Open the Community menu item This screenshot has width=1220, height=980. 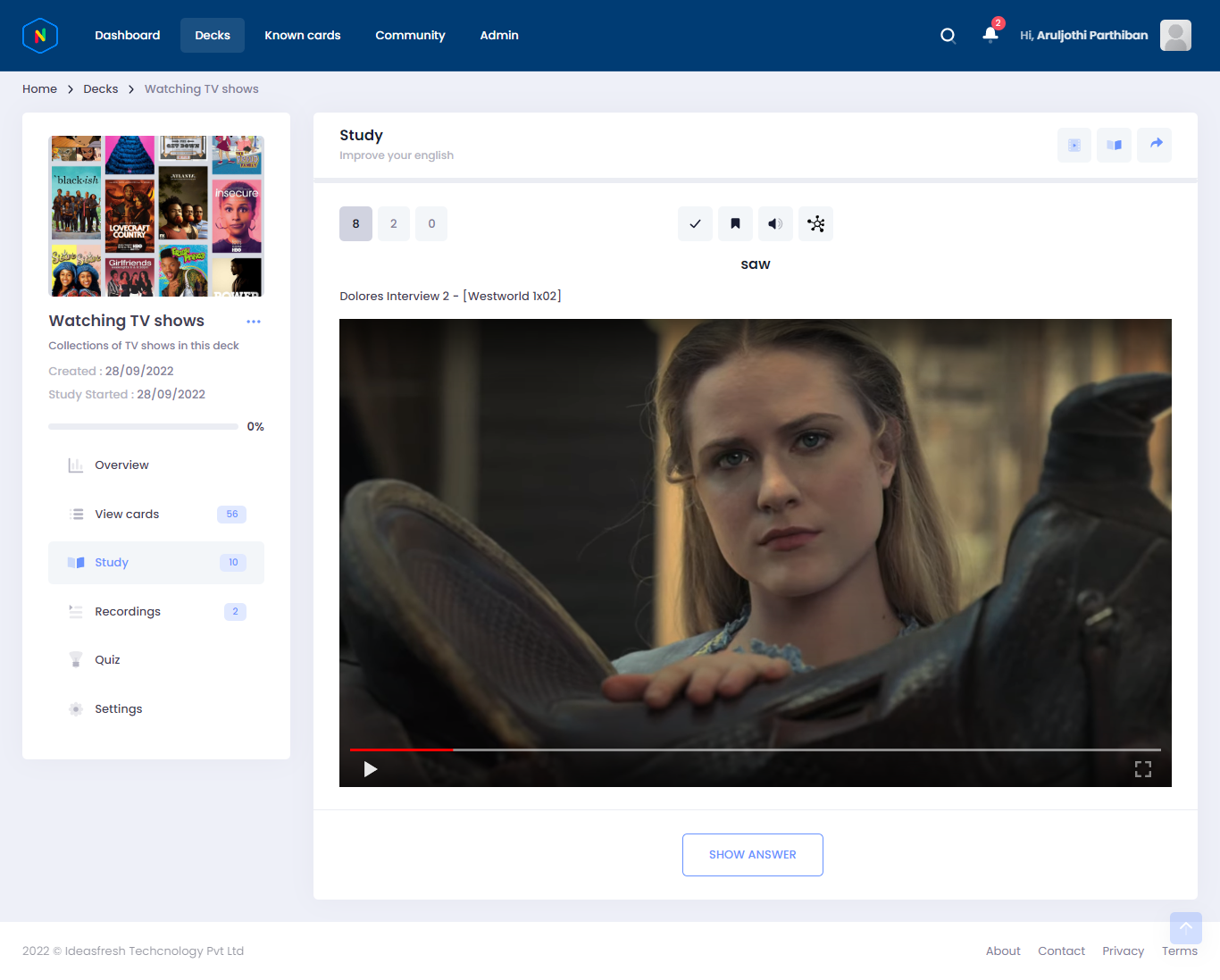pyautogui.click(x=410, y=36)
